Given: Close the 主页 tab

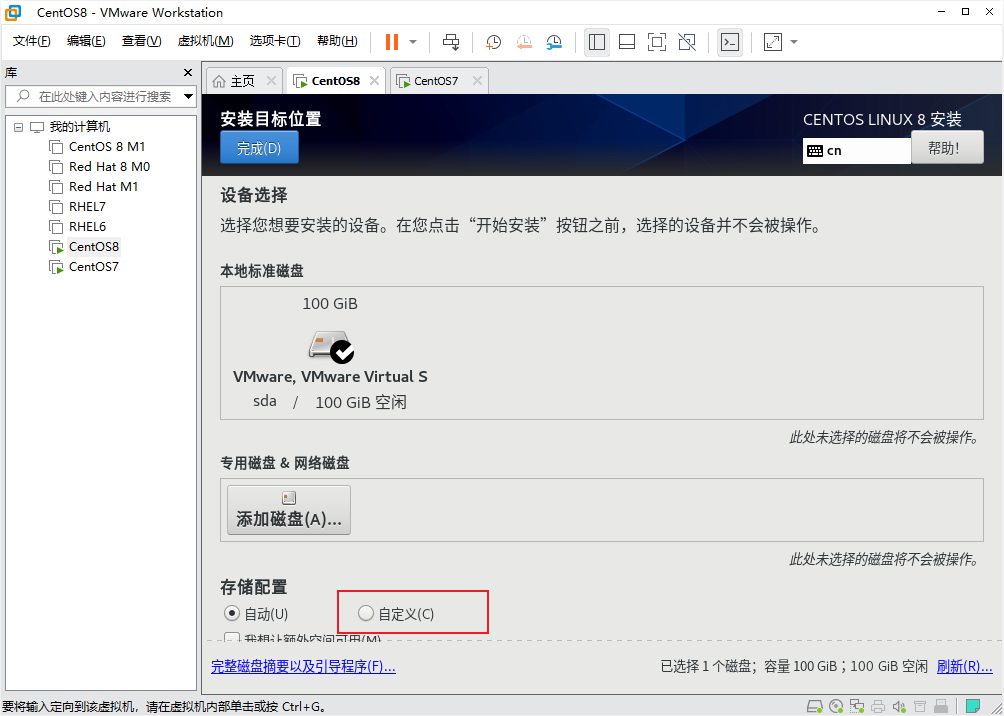Looking at the screenshot, I should [x=271, y=81].
